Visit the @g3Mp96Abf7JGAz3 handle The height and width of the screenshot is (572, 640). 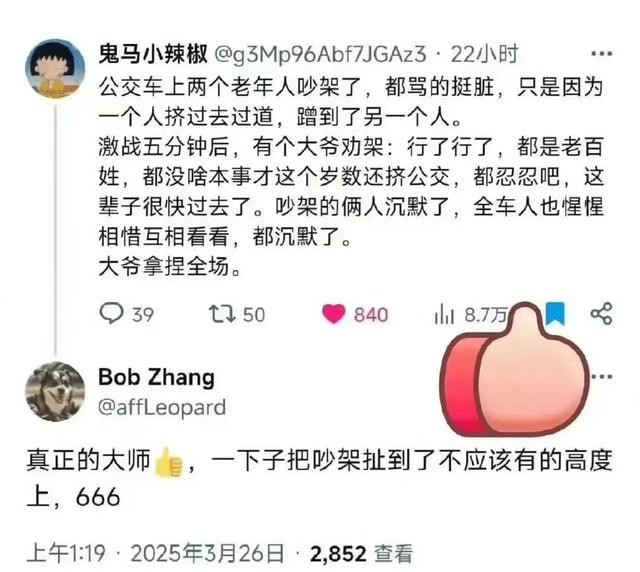(320, 54)
